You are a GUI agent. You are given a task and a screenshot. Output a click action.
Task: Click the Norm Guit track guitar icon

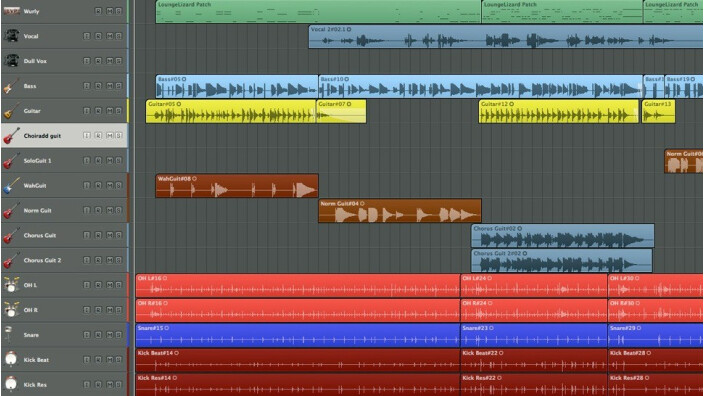point(12,210)
